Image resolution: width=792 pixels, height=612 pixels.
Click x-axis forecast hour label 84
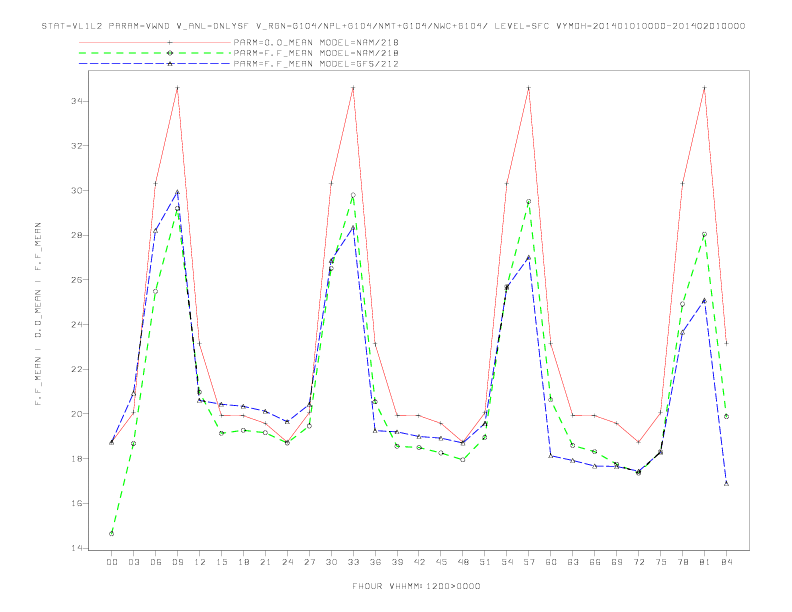pyautogui.click(x=726, y=562)
